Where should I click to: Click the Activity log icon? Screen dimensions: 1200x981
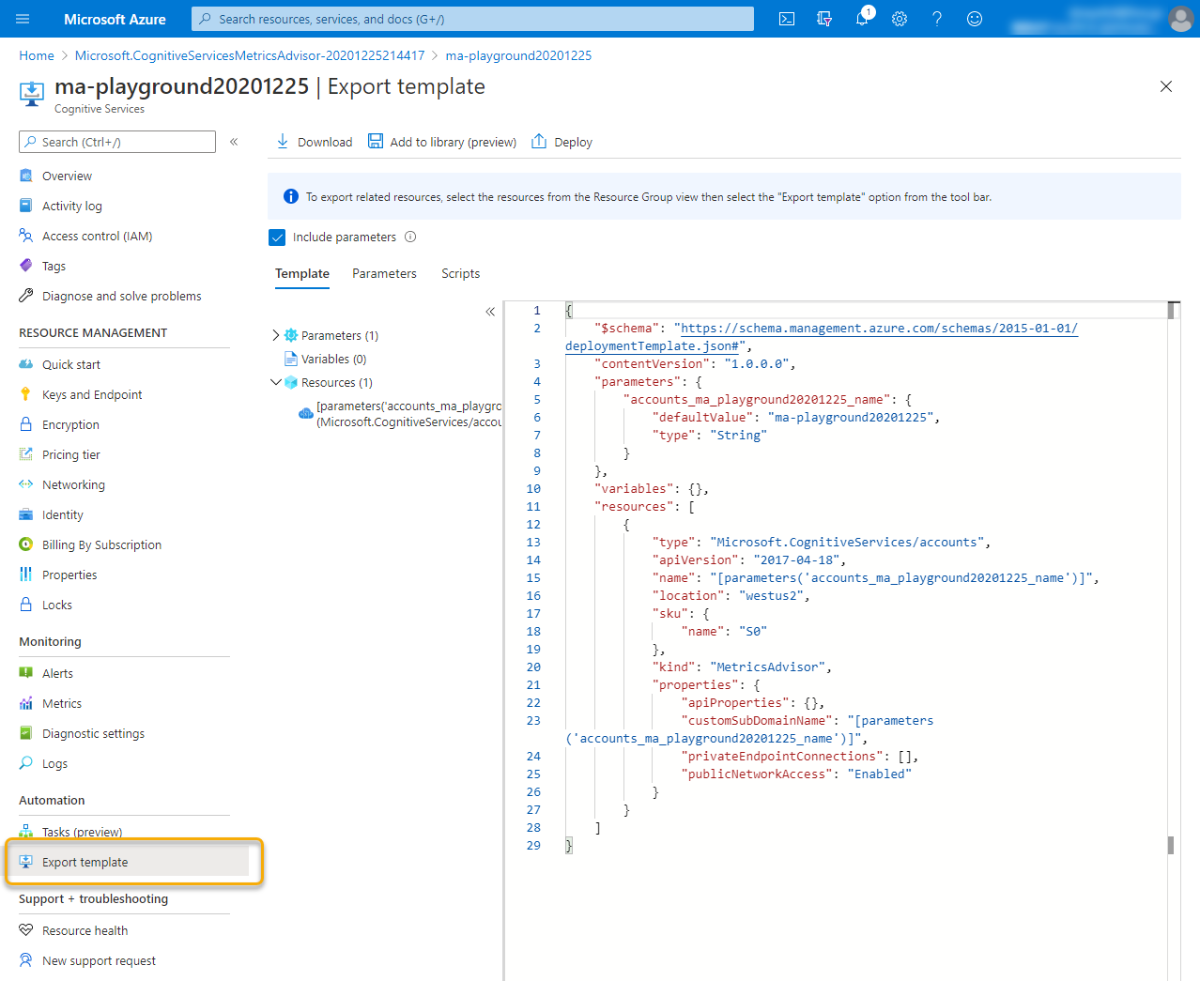(x=26, y=206)
